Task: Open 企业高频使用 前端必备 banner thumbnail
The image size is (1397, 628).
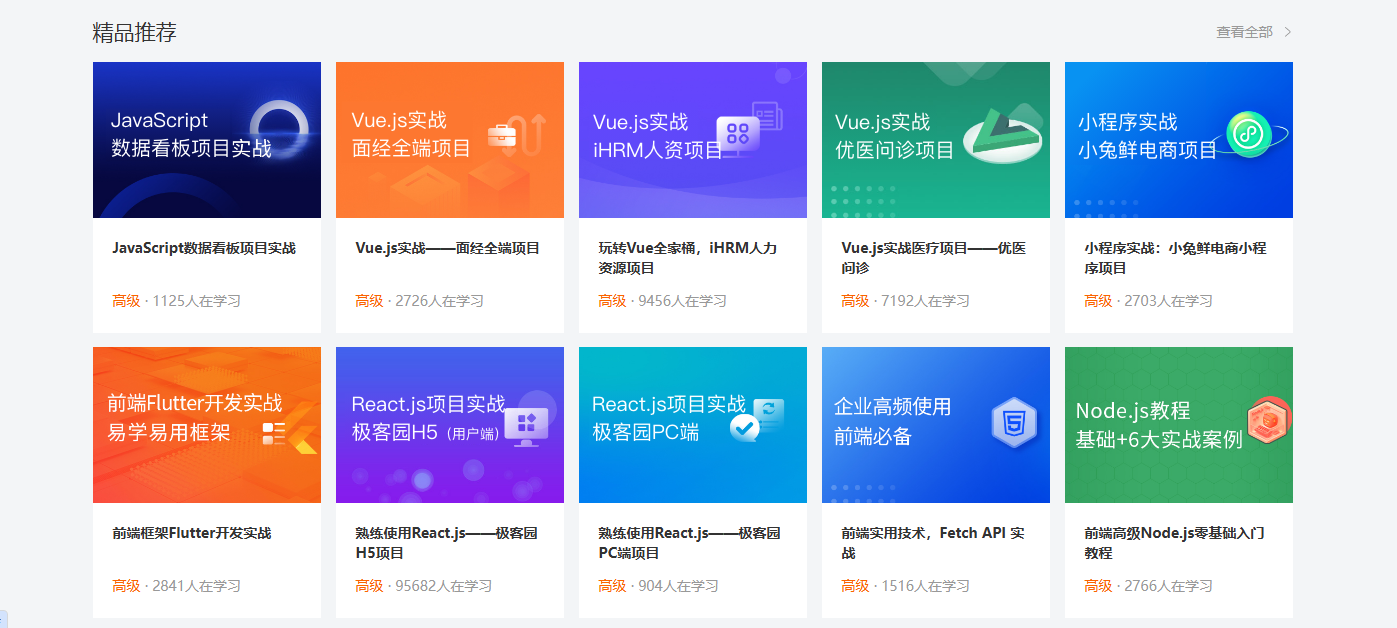Action: [x=936, y=425]
